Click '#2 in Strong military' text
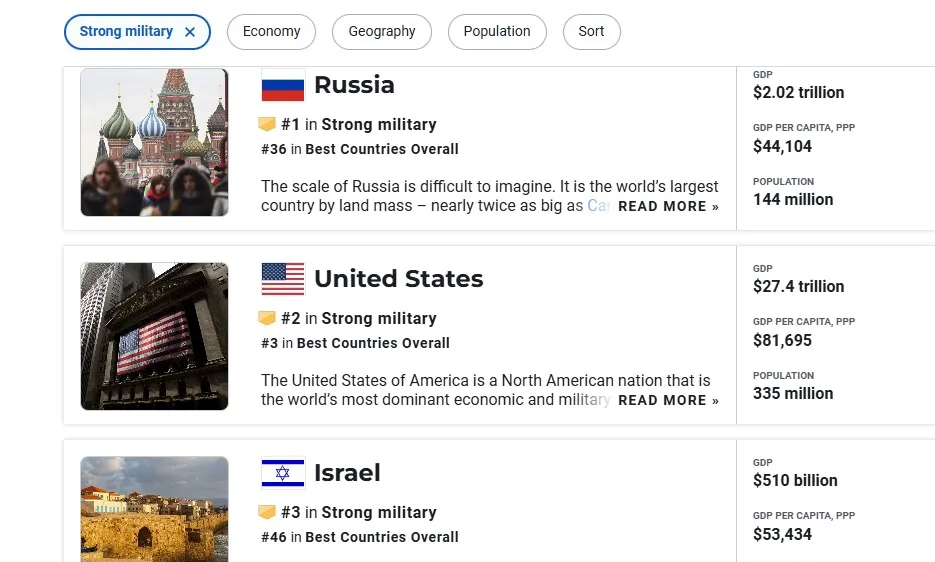 (x=359, y=318)
